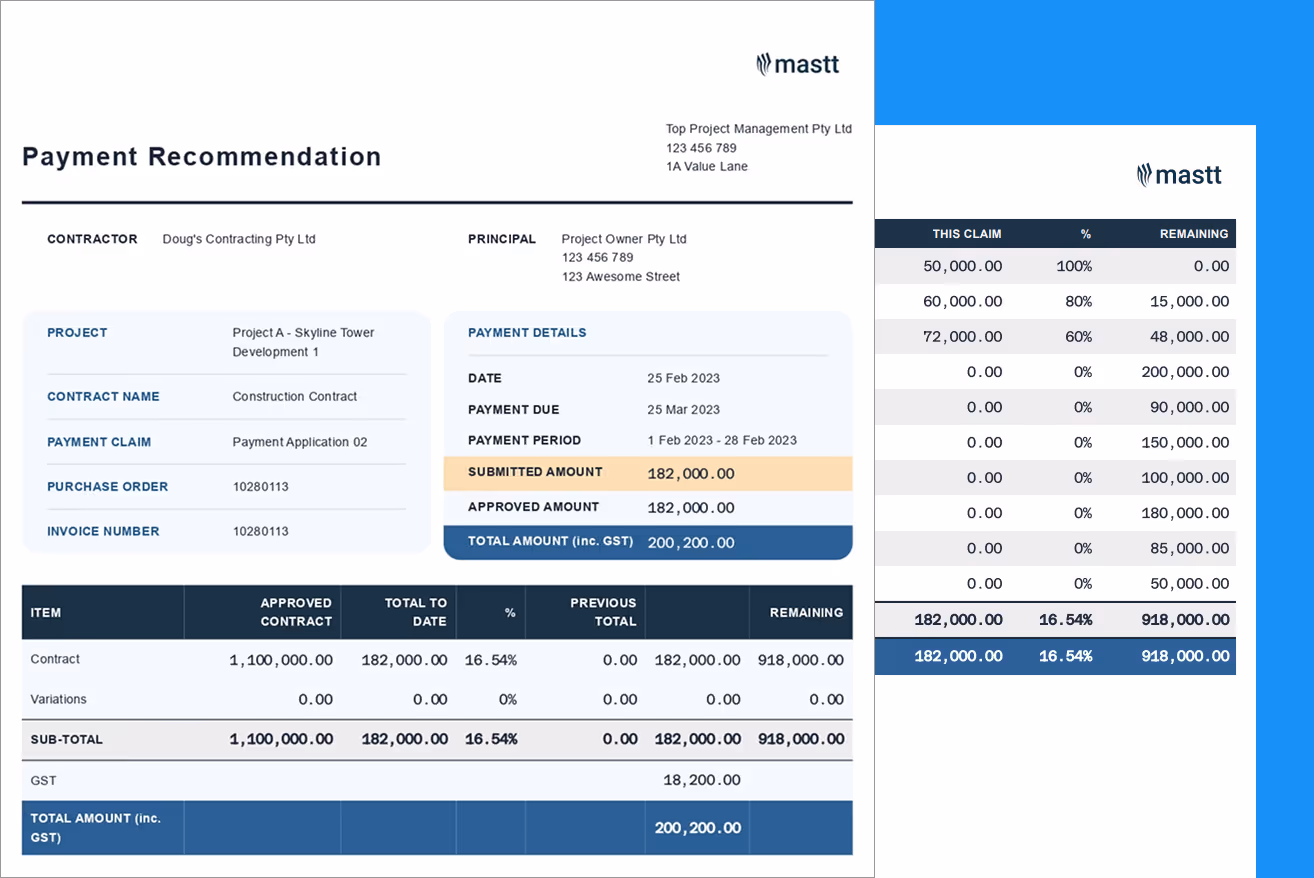The image size is (1314, 878).
Task: Click the % header on the back page
Action: click(x=1086, y=234)
